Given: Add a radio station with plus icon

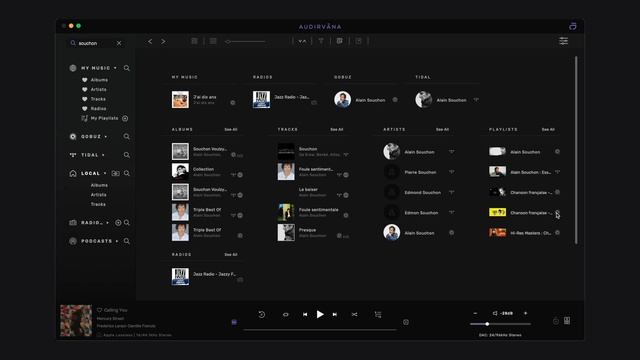Looking at the screenshot, I should [118, 223].
